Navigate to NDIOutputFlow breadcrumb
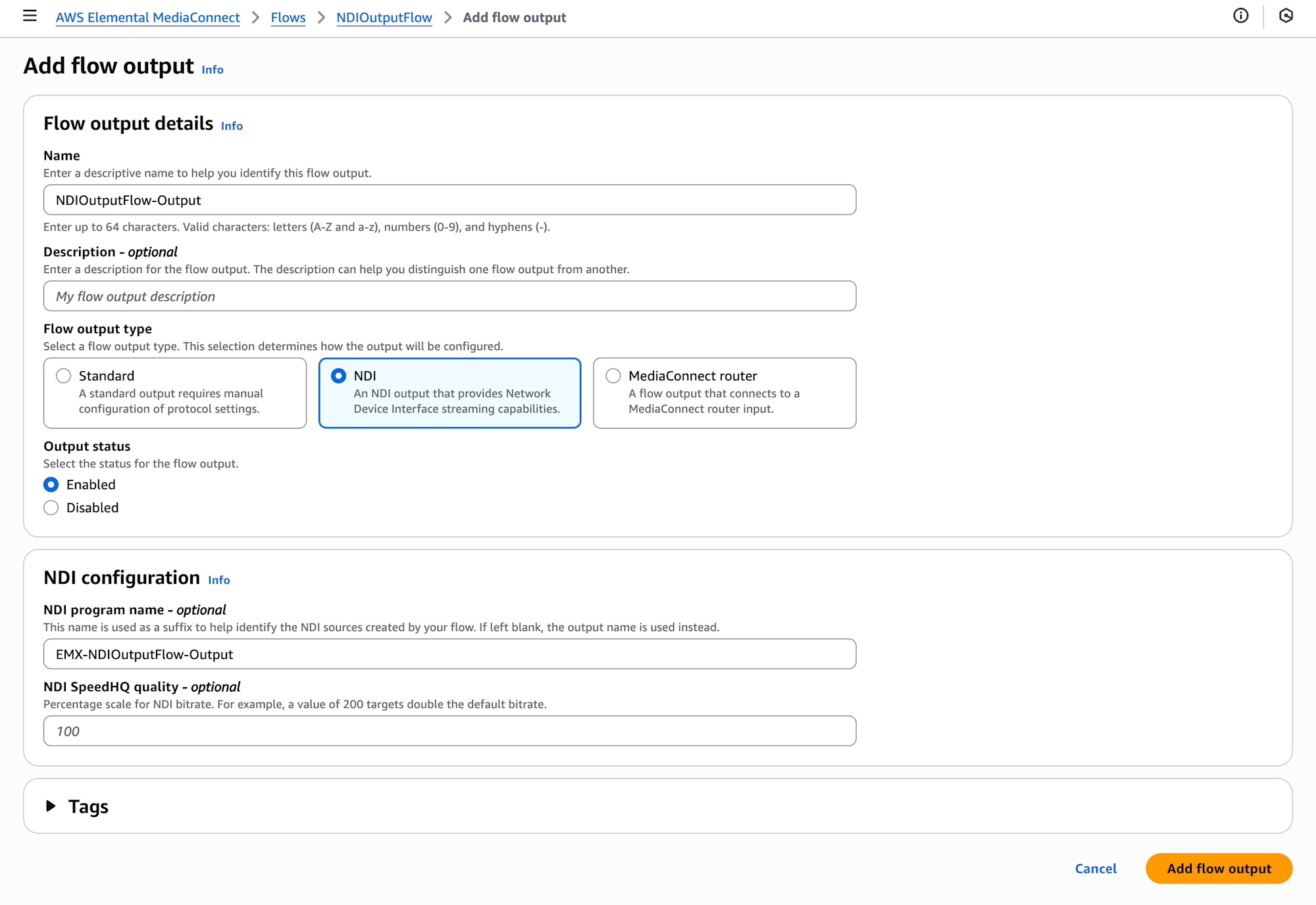Screen dimensions: 1316x905 [384, 18]
